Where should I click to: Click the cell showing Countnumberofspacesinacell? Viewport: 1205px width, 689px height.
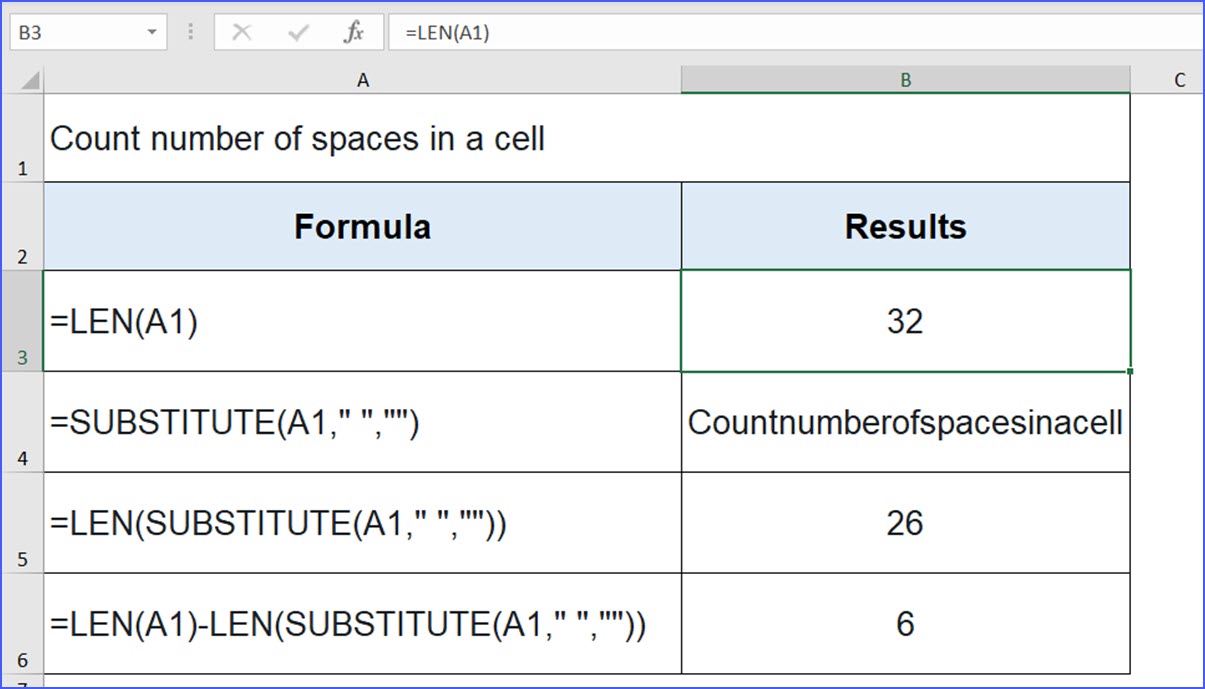click(905, 422)
